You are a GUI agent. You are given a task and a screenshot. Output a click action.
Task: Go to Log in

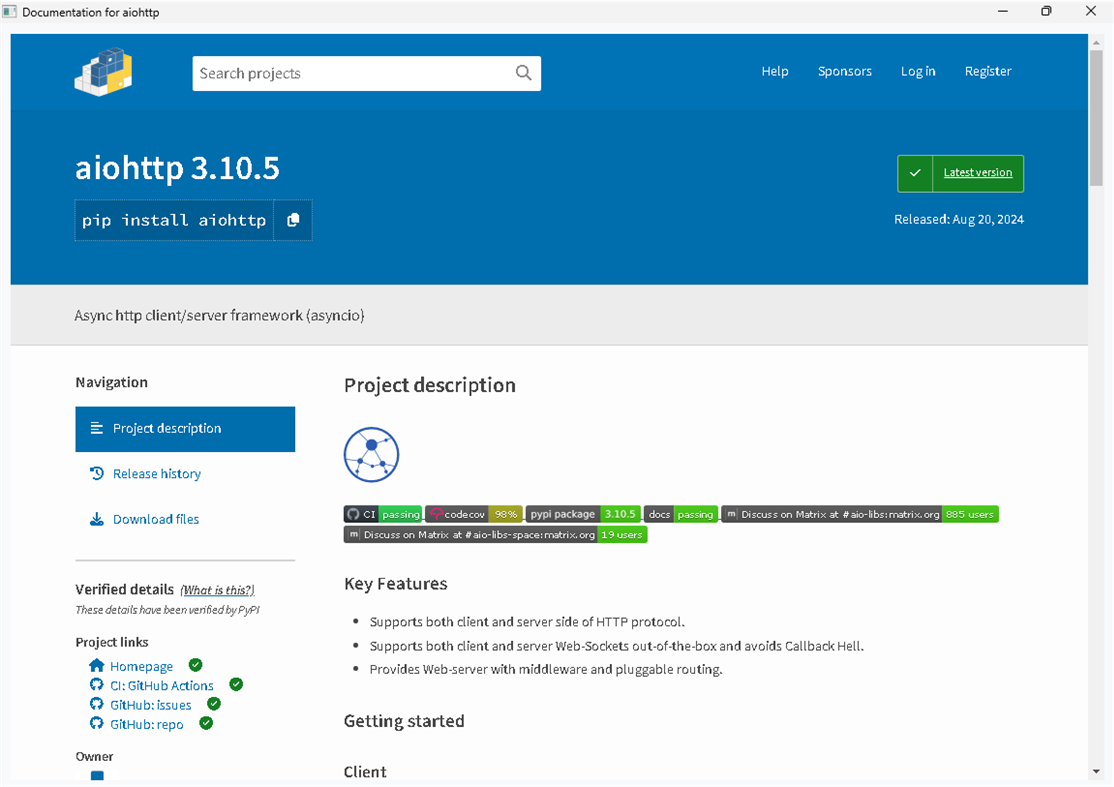coord(918,71)
